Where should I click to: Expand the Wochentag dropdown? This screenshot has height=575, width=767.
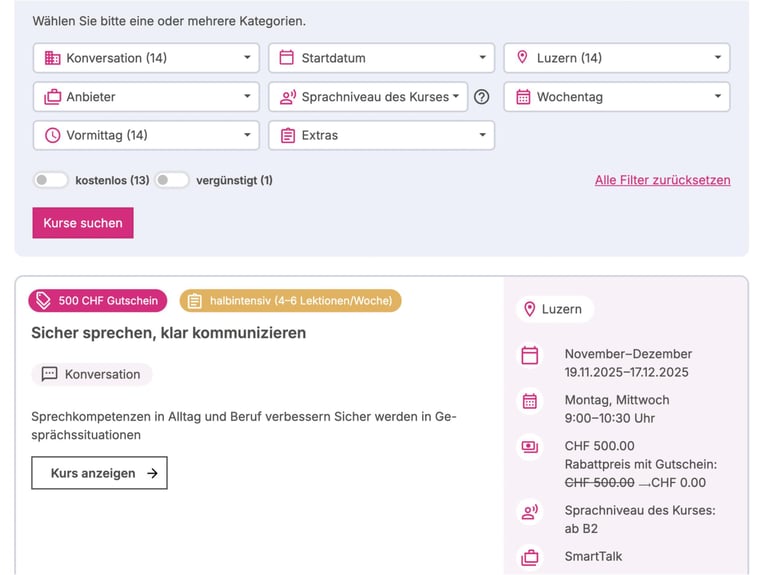[616, 97]
